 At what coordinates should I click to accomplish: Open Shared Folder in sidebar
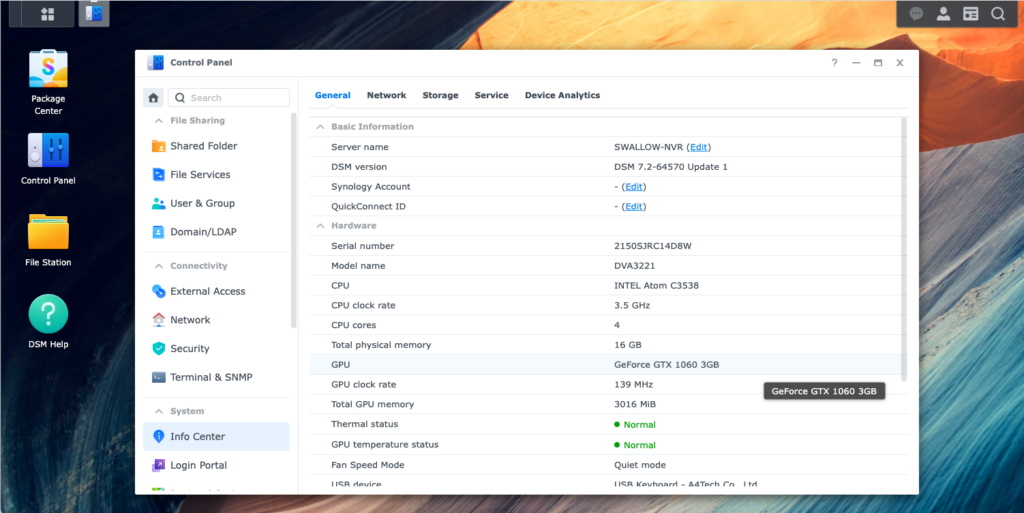203,146
